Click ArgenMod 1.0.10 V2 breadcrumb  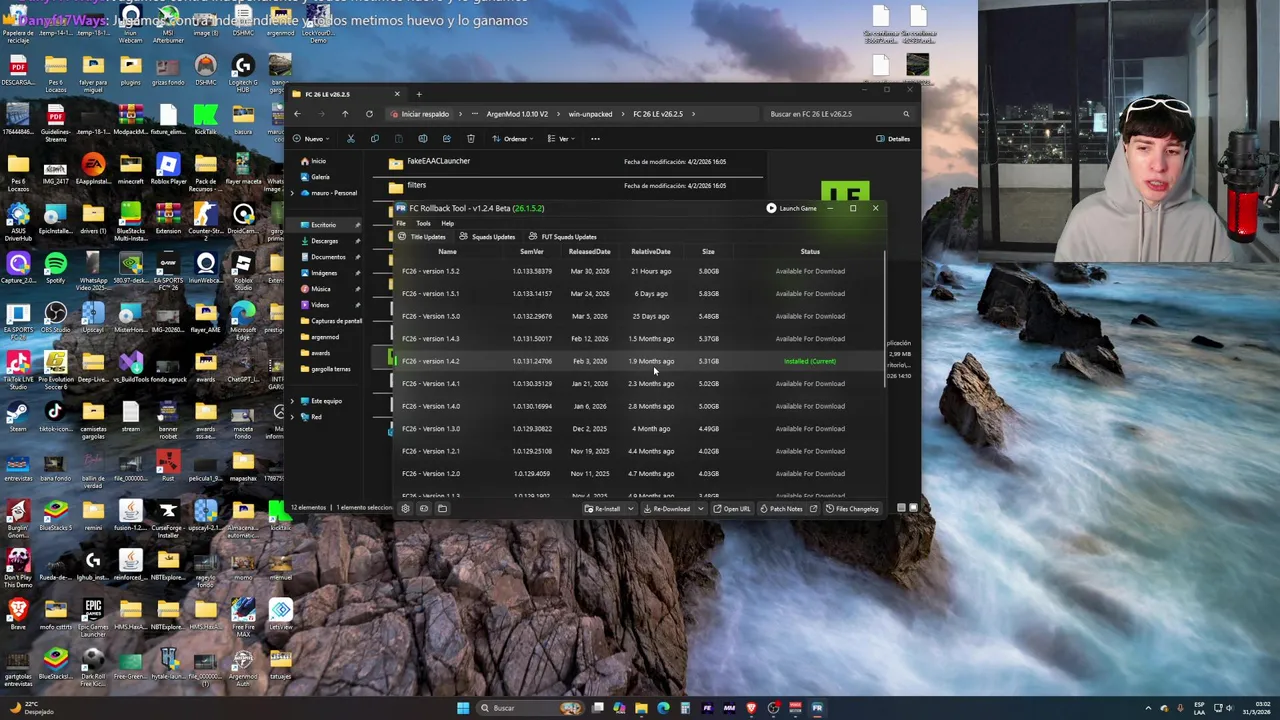coord(517,114)
